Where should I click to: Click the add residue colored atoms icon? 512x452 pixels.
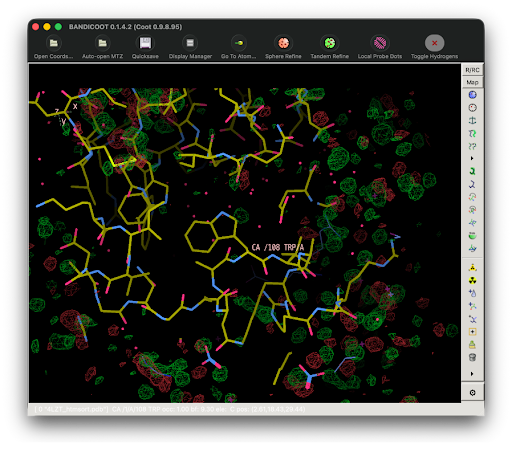pyautogui.click(x=472, y=306)
